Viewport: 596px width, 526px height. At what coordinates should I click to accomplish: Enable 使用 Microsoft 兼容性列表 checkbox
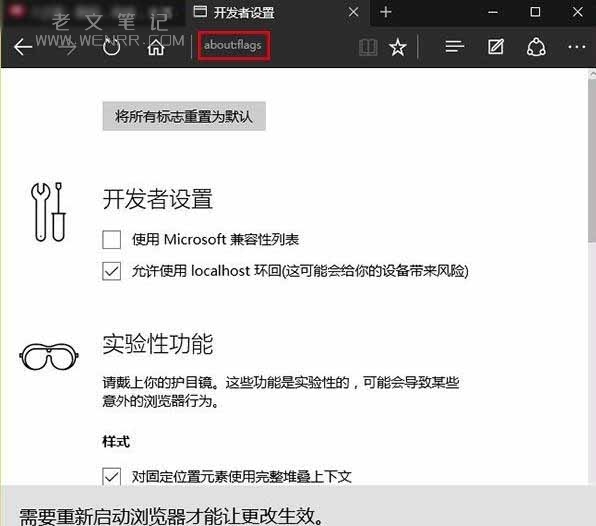pyautogui.click(x=111, y=239)
